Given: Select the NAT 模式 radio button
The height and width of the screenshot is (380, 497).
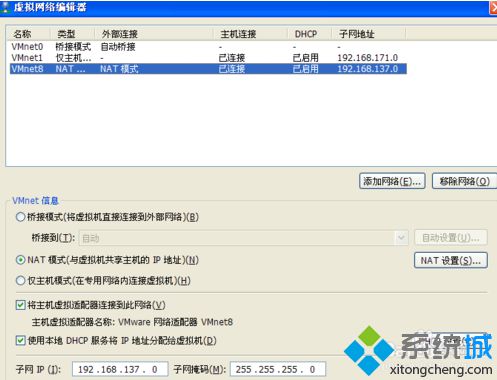Looking at the screenshot, I should [x=20, y=260].
